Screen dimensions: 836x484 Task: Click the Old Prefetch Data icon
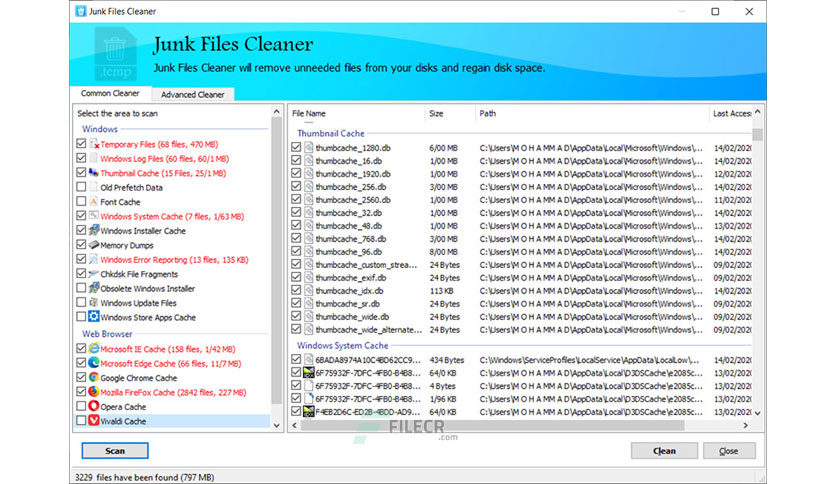pyautogui.click(x=94, y=187)
